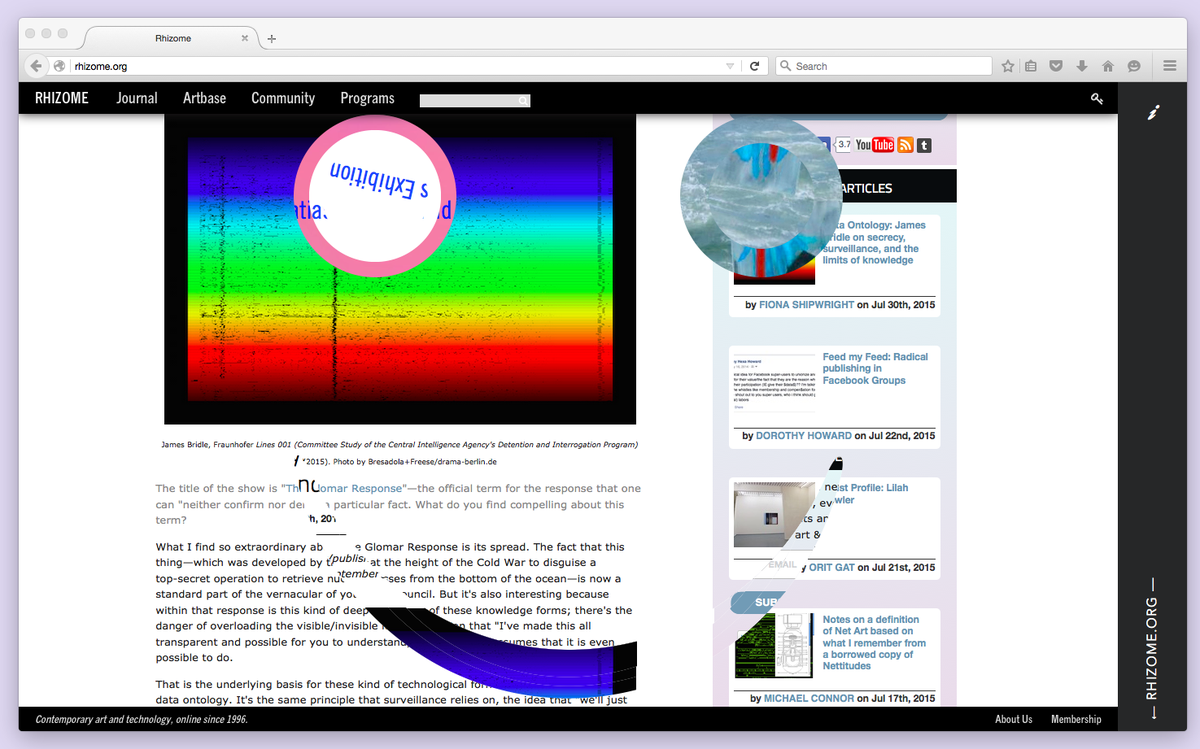Click the key login icon
The height and width of the screenshot is (749, 1200).
[1097, 98]
